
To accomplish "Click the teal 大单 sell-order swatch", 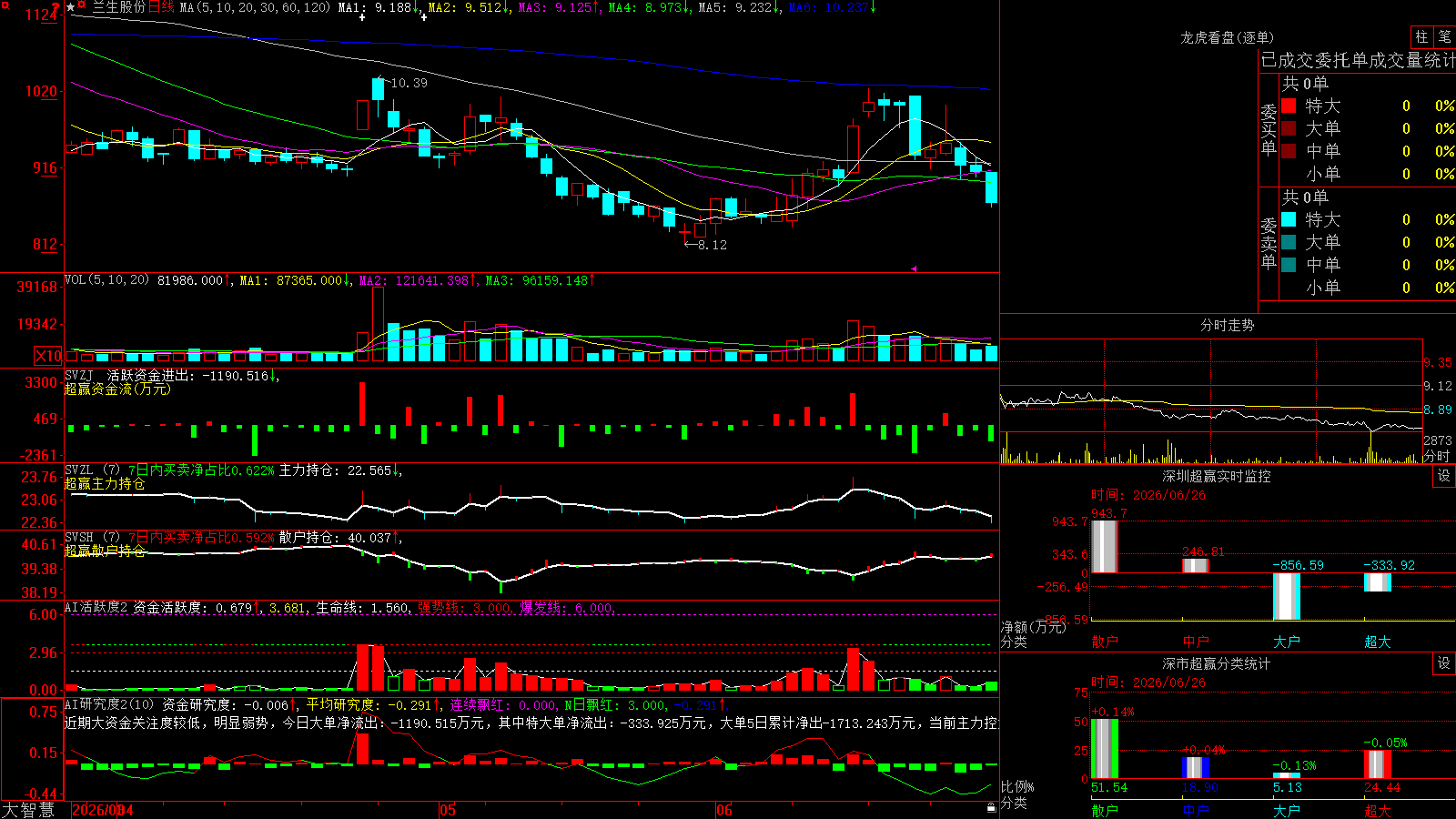I will (1289, 242).
